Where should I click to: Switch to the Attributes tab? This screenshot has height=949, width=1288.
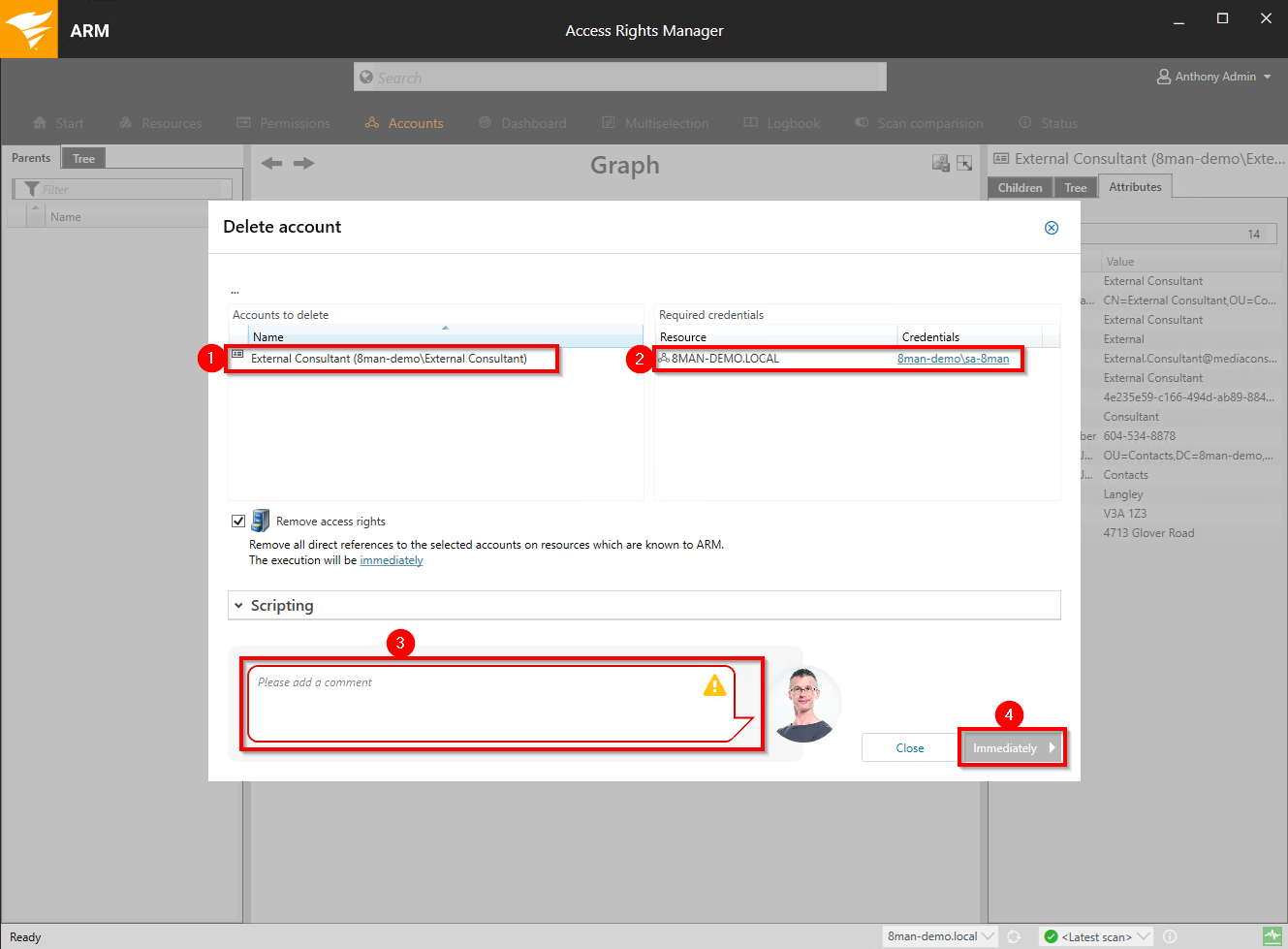pyautogui.click(x=1135, y=187)
